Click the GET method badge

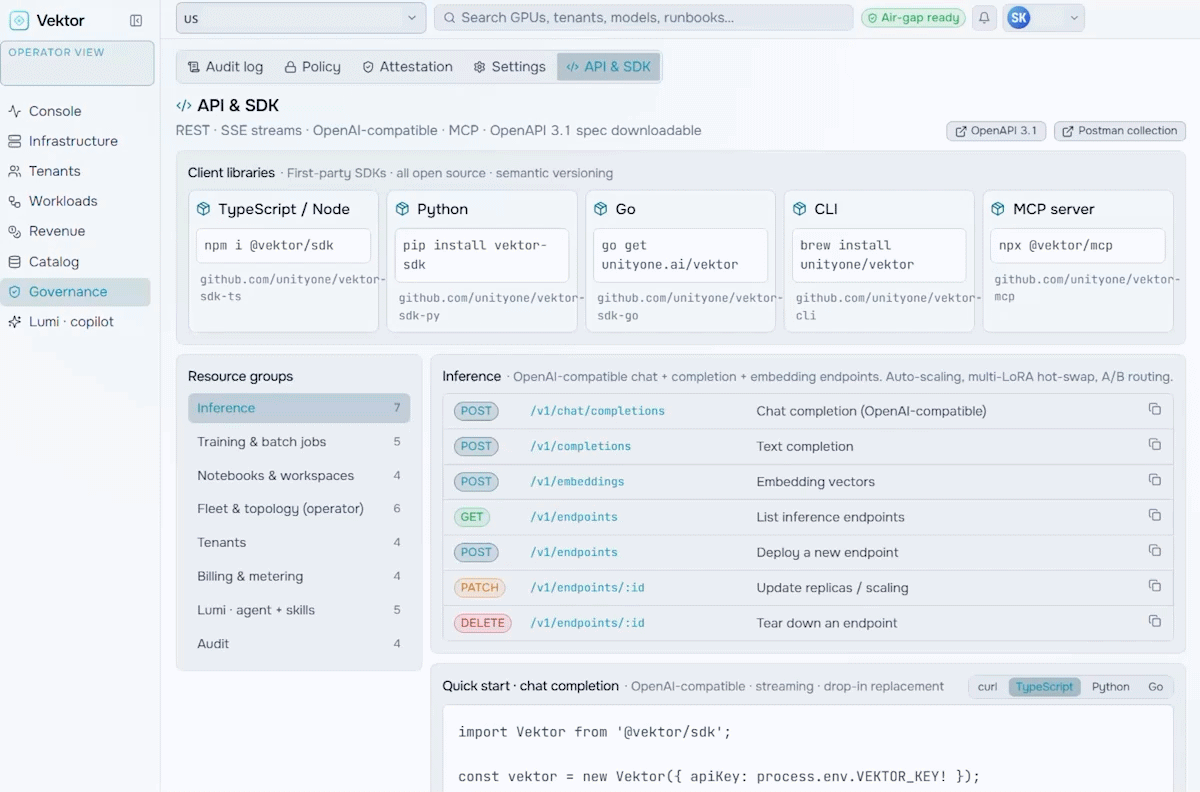(x=472, y=517)
